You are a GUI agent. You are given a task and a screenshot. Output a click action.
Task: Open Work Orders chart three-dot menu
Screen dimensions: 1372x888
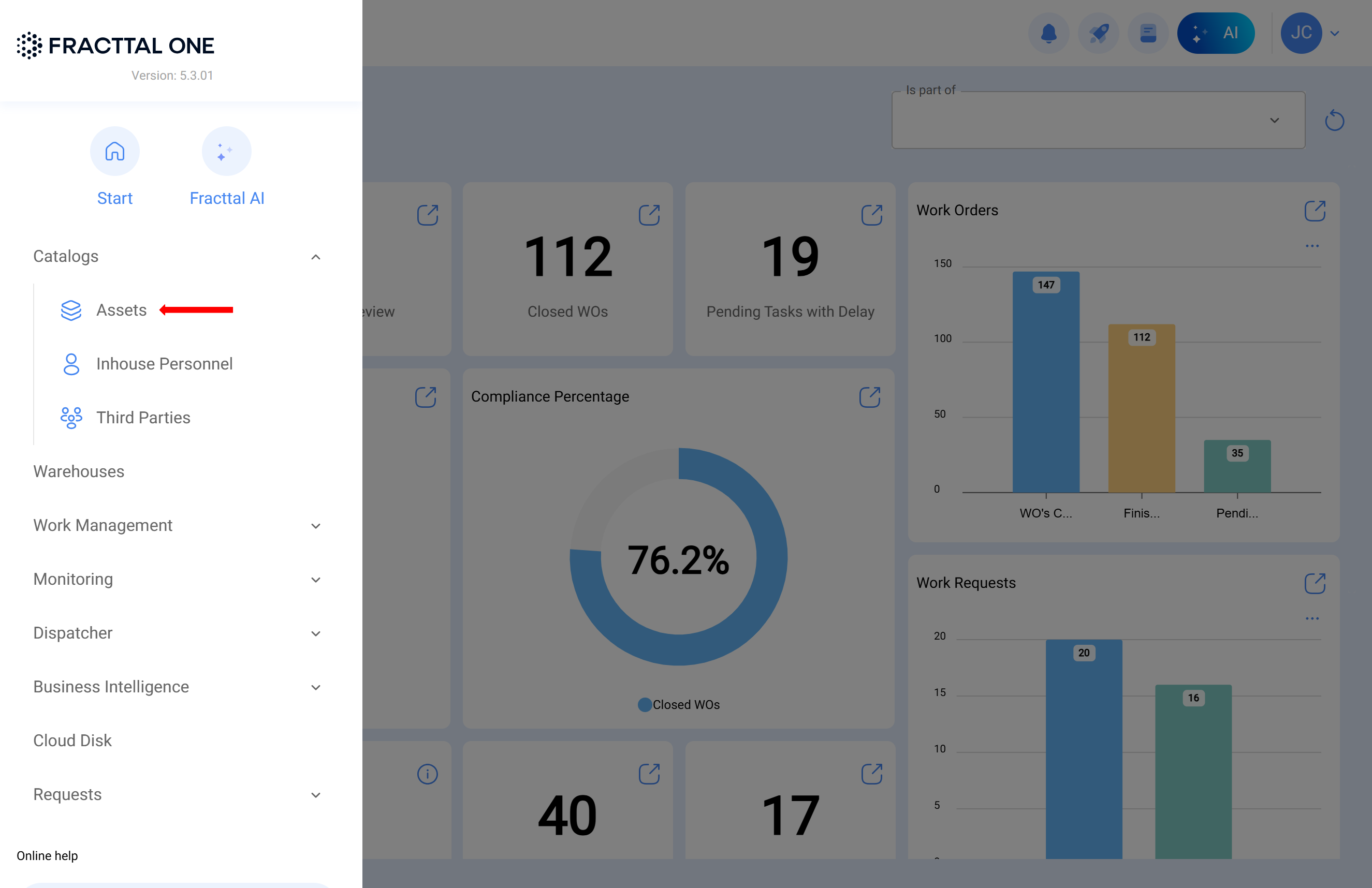1312,246
